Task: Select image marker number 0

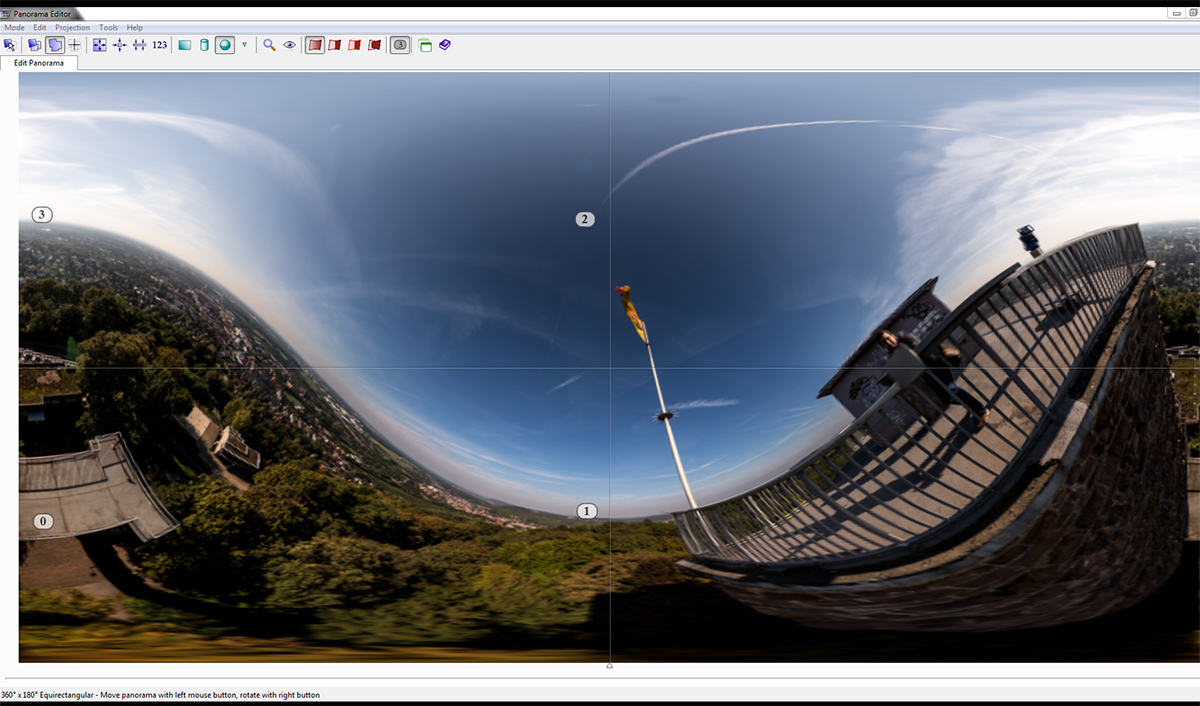Action: [x=42, y=521]
